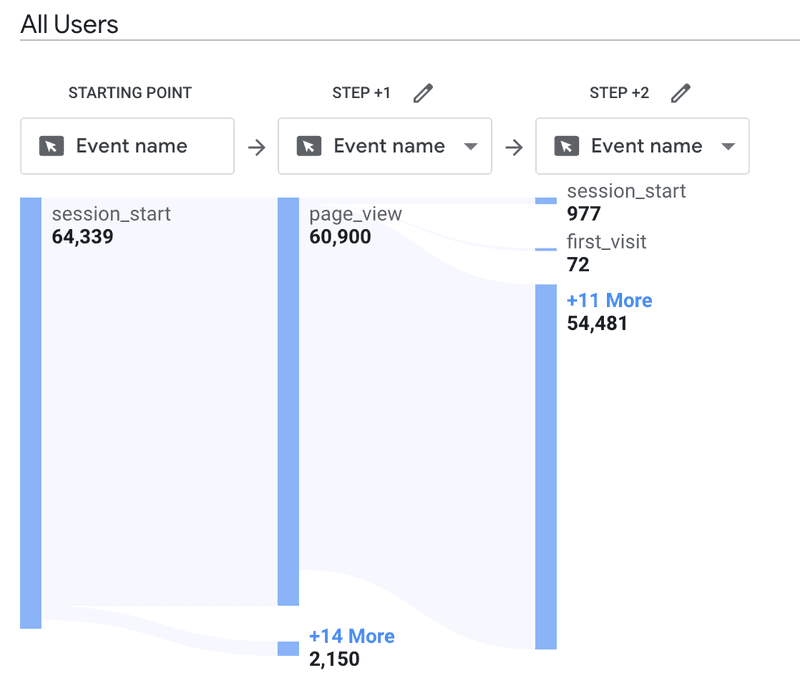800x693 pixels.
Task: Click the pencil edit icon beside STEP +1
Action: pos(423,93)
